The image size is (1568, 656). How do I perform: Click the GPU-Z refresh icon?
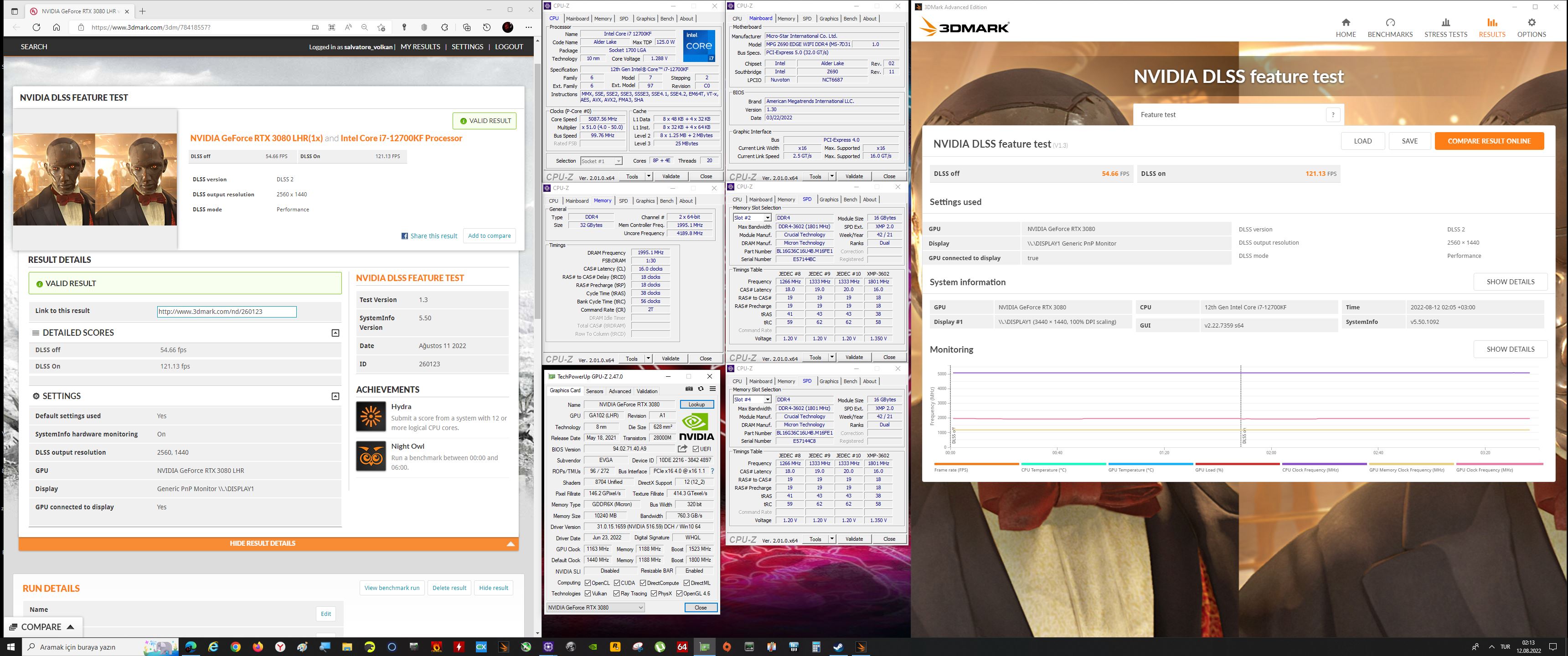pos(701,389)
